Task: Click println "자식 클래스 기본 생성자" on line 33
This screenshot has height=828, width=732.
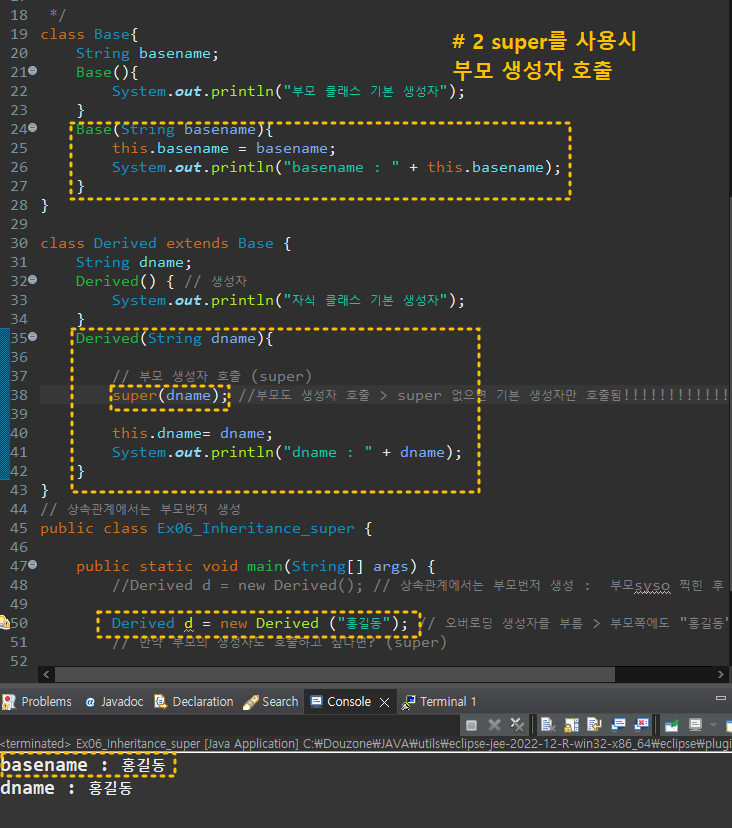Action: click(288, 300)
